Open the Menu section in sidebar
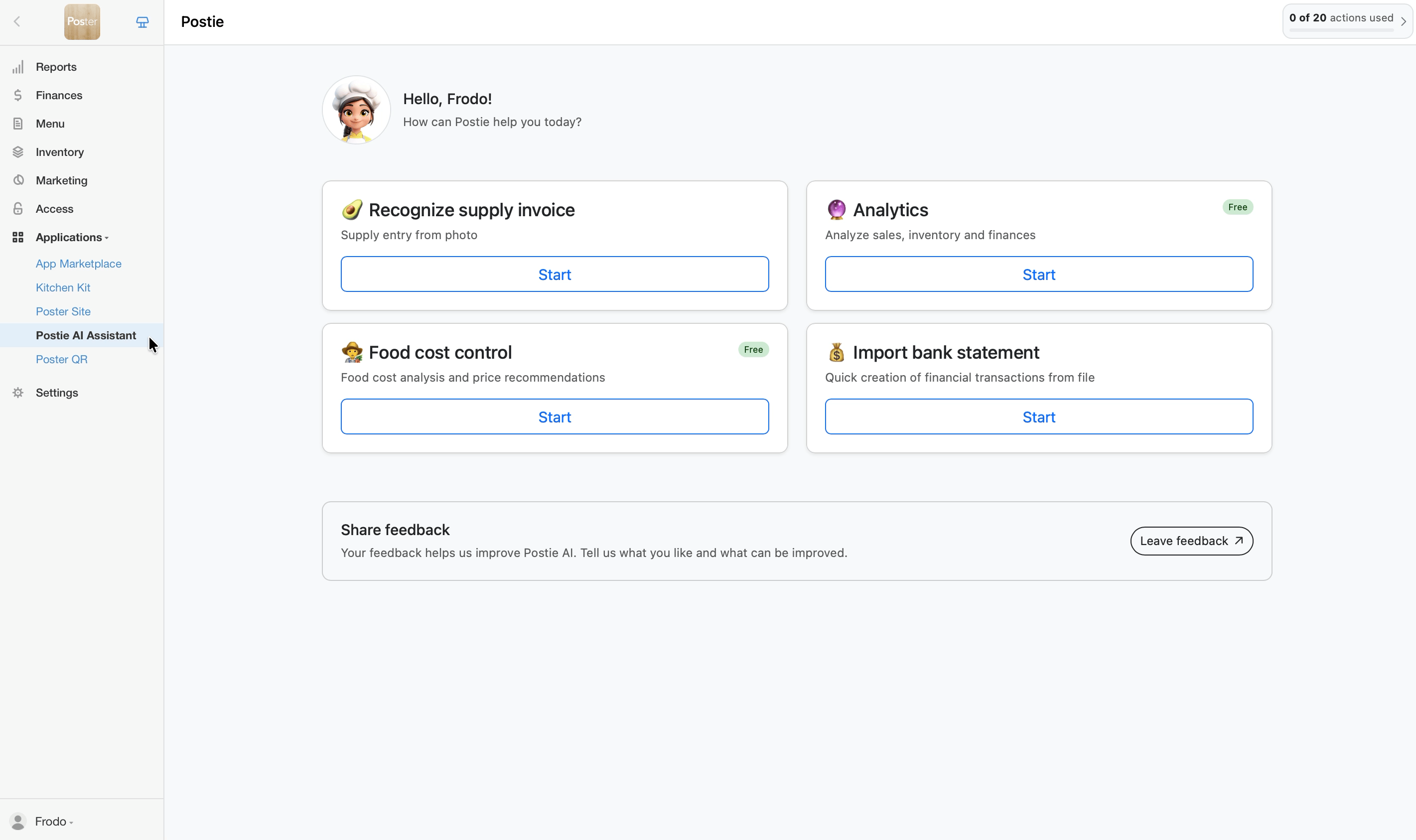This screenshot has height=840, width=1416. pyautogui.click(x=50, y=124)
